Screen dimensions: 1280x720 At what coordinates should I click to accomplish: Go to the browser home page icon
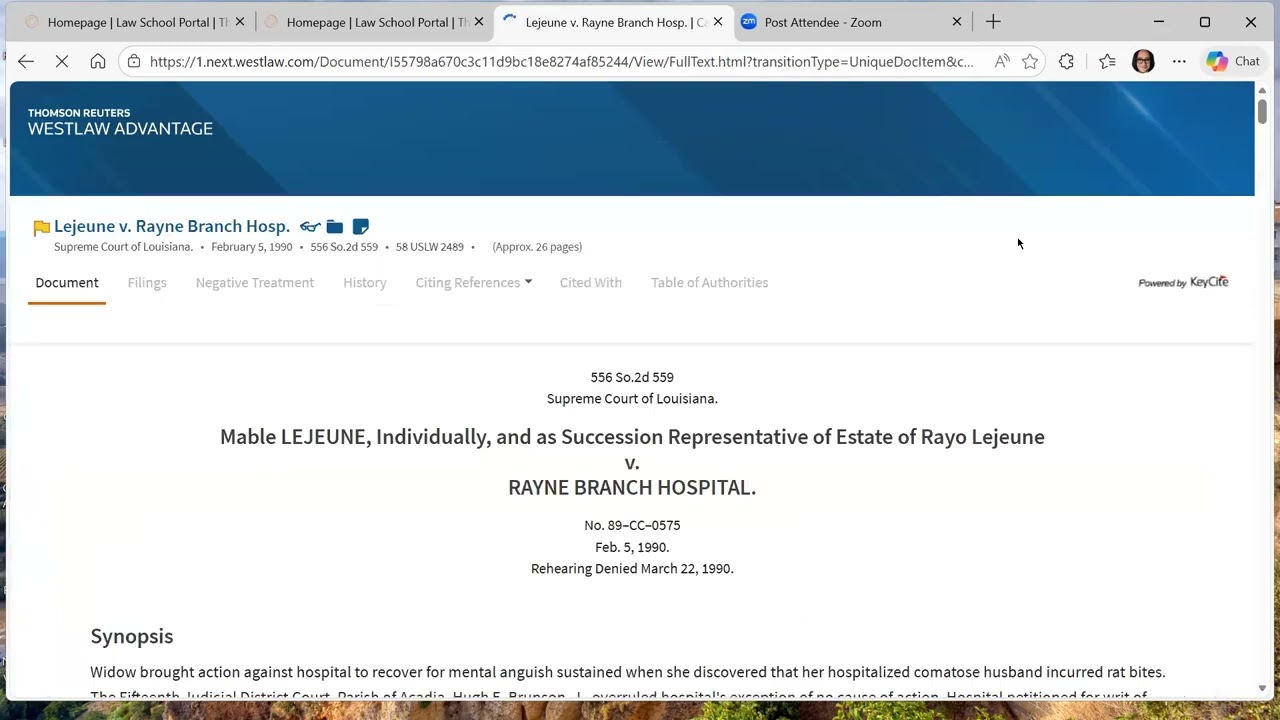pos(98,61)
